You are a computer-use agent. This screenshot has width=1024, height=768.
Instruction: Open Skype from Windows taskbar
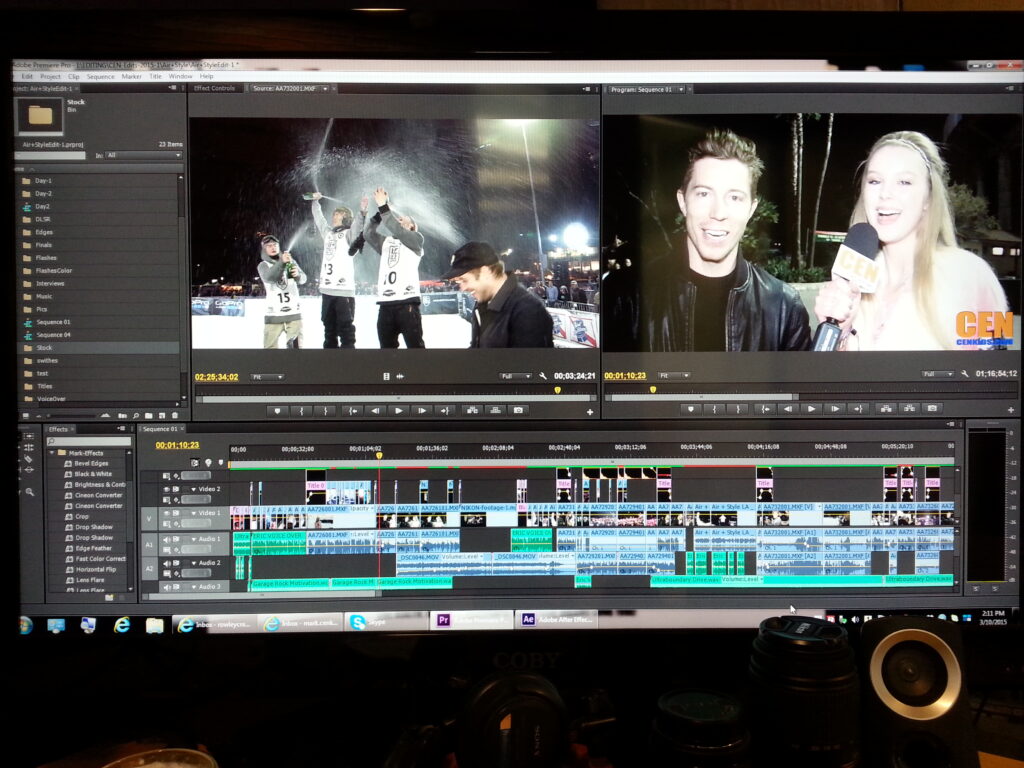pos(386,622)
